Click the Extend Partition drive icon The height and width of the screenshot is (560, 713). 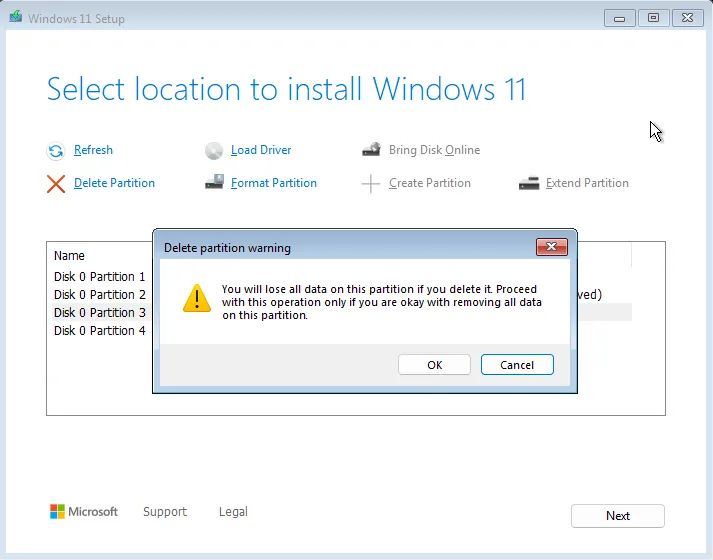pos(529,184)
